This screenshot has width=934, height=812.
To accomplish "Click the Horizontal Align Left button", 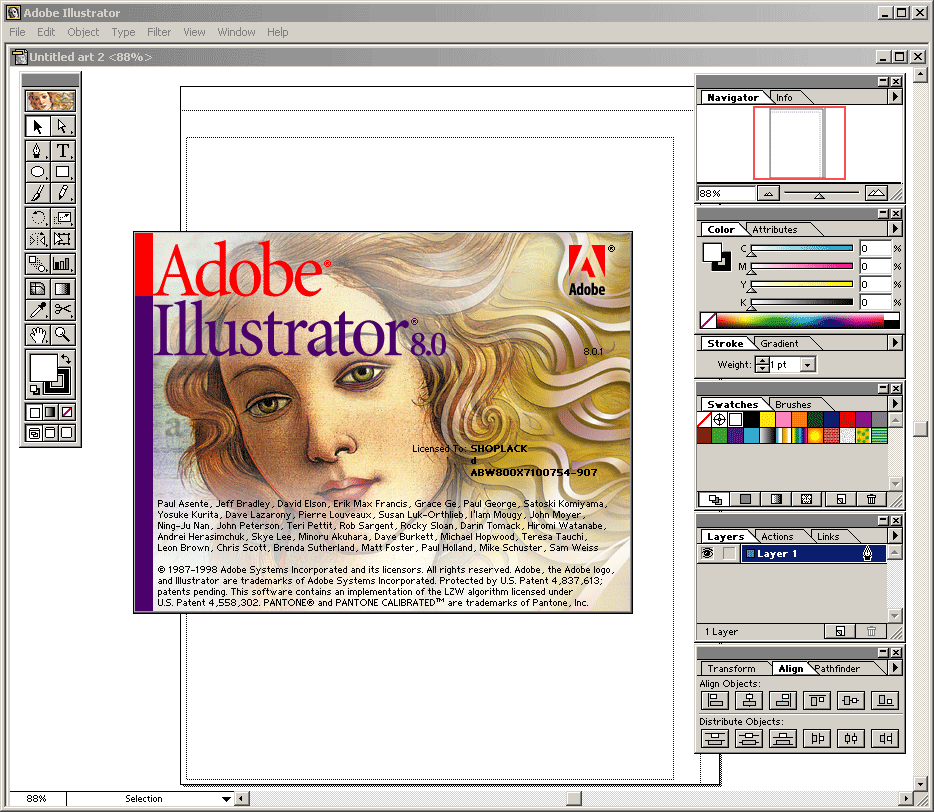I will click(715, 701).
